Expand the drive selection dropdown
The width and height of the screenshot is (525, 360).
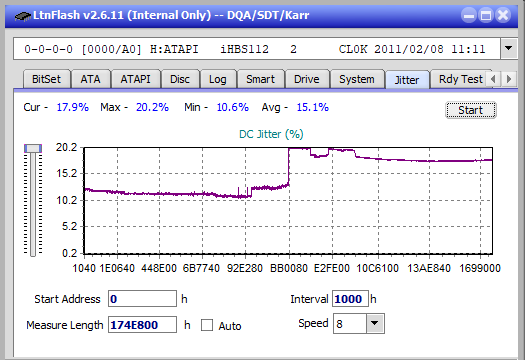tap(508, 49)
